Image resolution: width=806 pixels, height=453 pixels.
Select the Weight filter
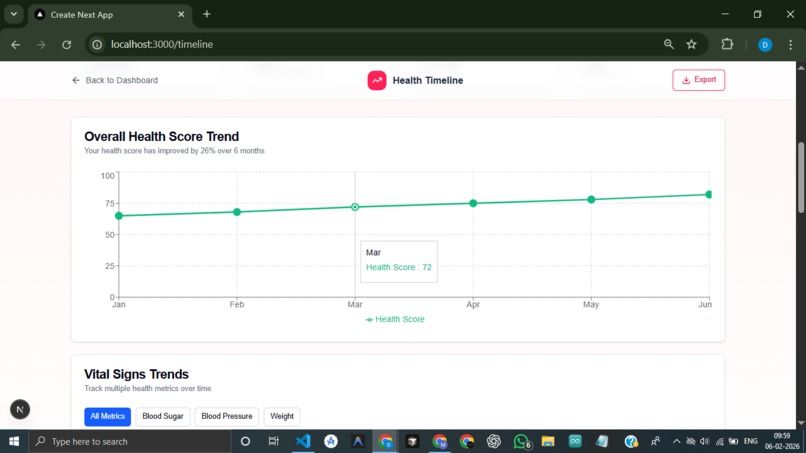tap(282, 416)
